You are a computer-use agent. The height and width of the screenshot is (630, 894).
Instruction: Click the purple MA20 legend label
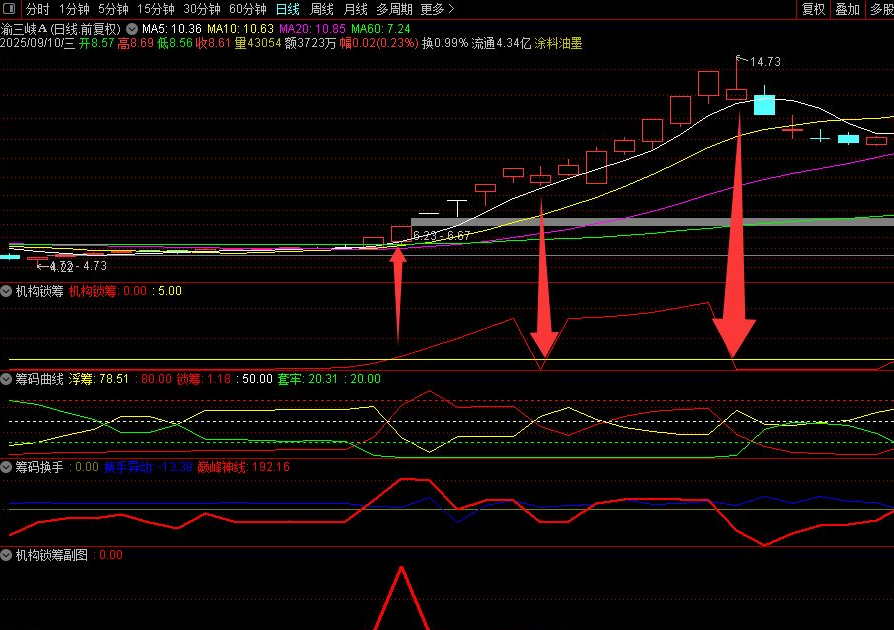293,29
